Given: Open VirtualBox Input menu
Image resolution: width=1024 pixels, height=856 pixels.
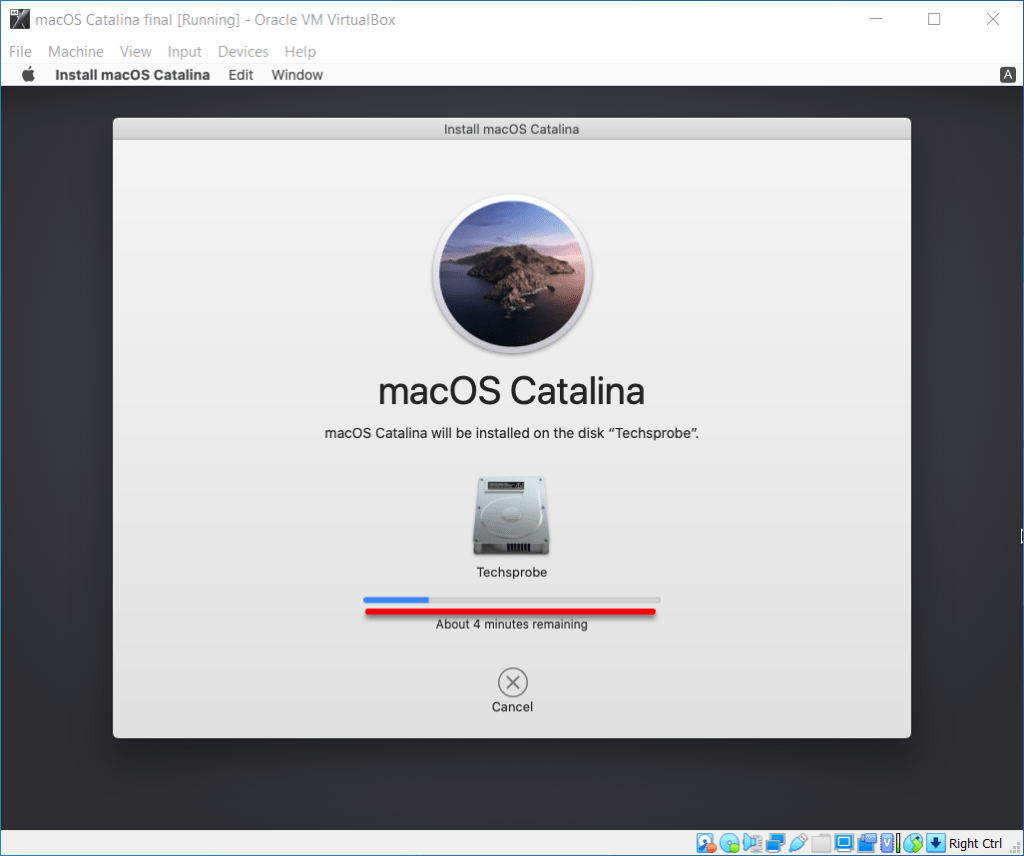Looking at the screenshot, I should (x=184, y=52).
